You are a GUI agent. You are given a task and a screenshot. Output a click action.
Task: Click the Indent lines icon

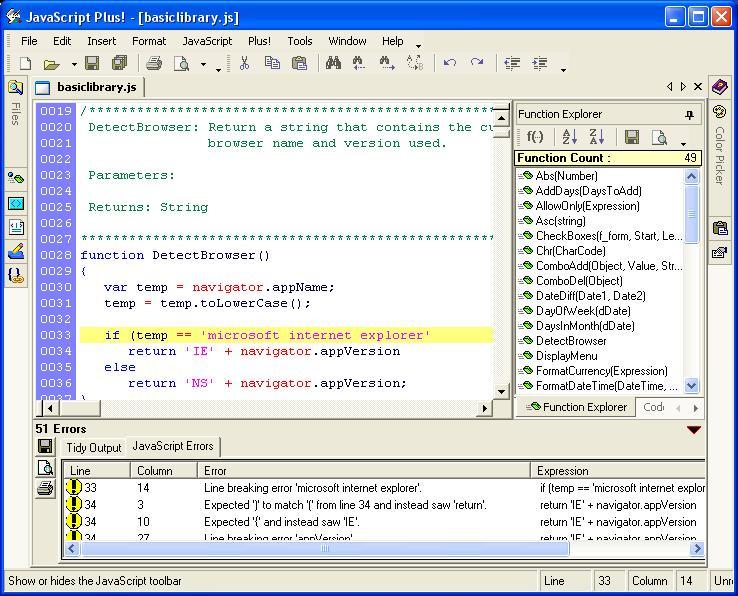point(540,63)
